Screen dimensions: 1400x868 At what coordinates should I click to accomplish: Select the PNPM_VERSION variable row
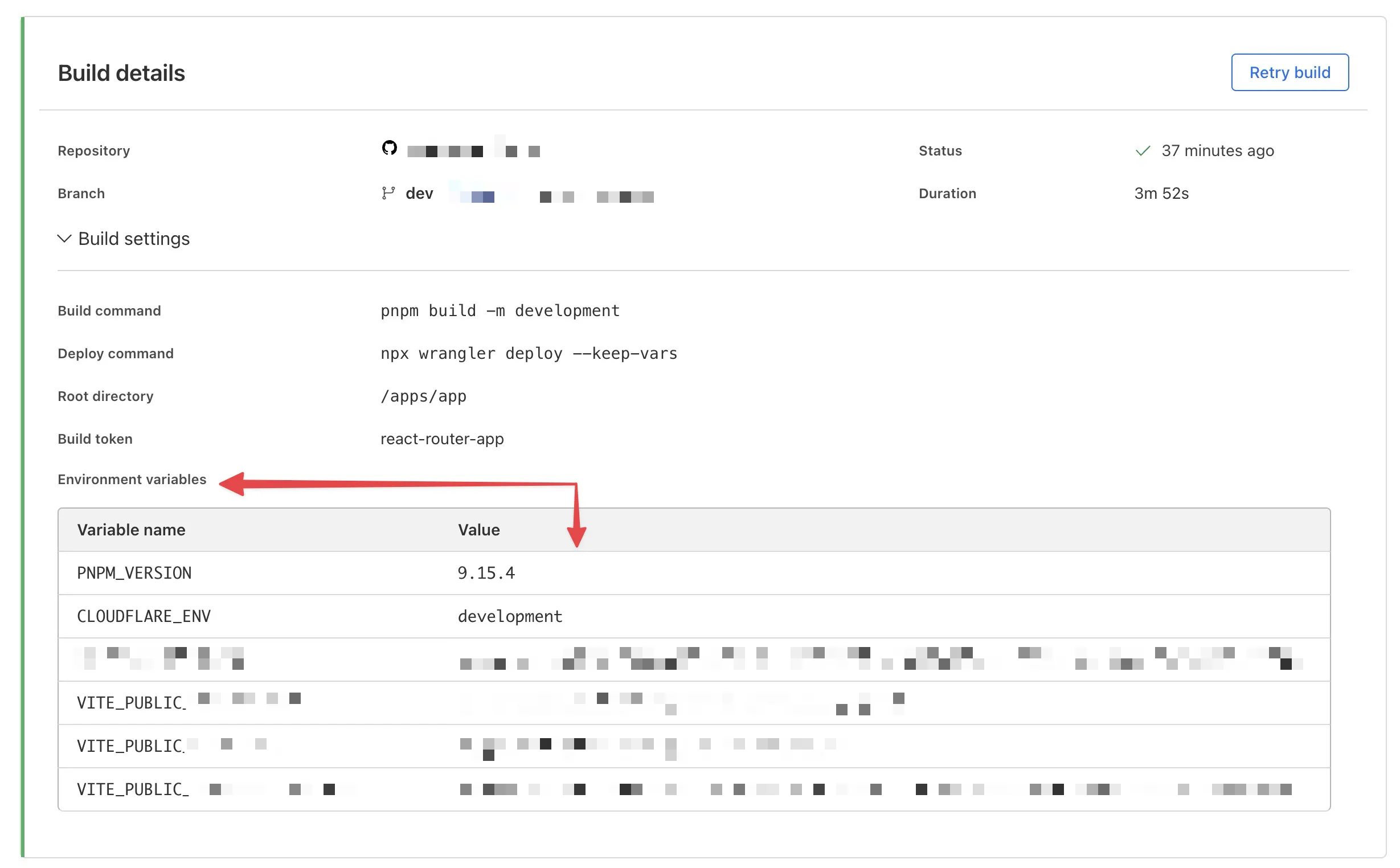(134, 573)
